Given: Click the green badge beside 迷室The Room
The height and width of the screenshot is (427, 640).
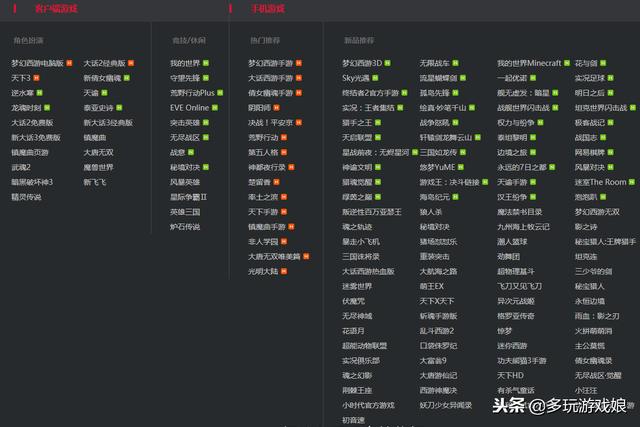Looking at the screenshot, I should pyautogui.click(x=632, y=182).
